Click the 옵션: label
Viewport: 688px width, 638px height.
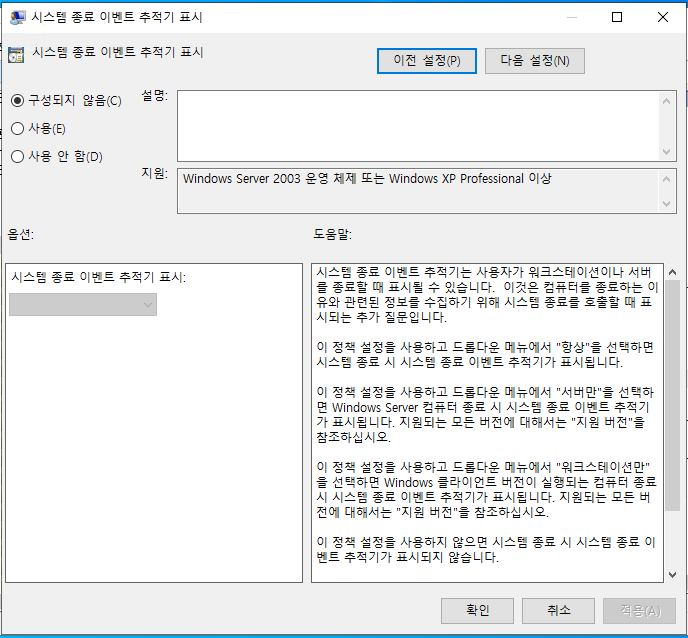pos(21,234)
